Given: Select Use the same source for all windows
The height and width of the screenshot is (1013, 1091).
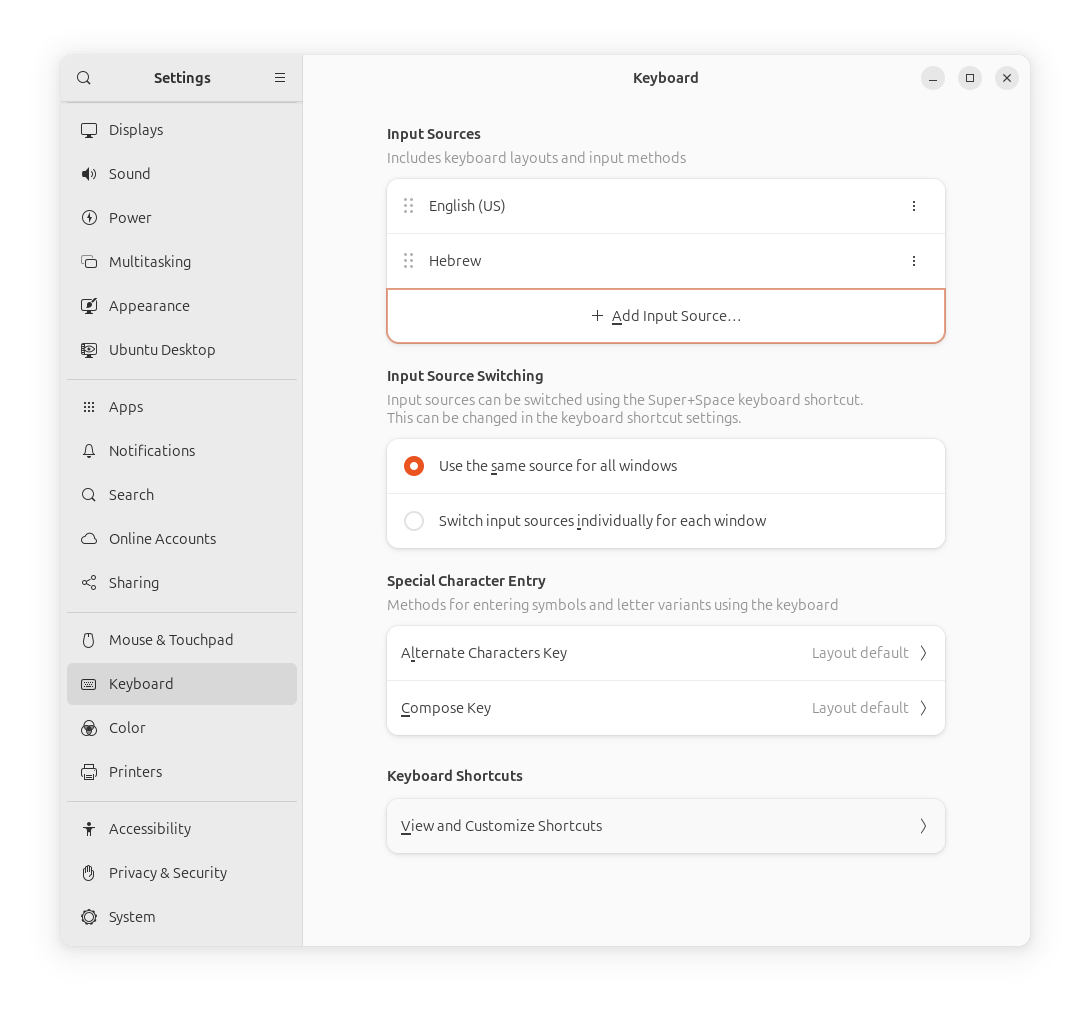Looking at the screenshot, I should click(414, 466).
